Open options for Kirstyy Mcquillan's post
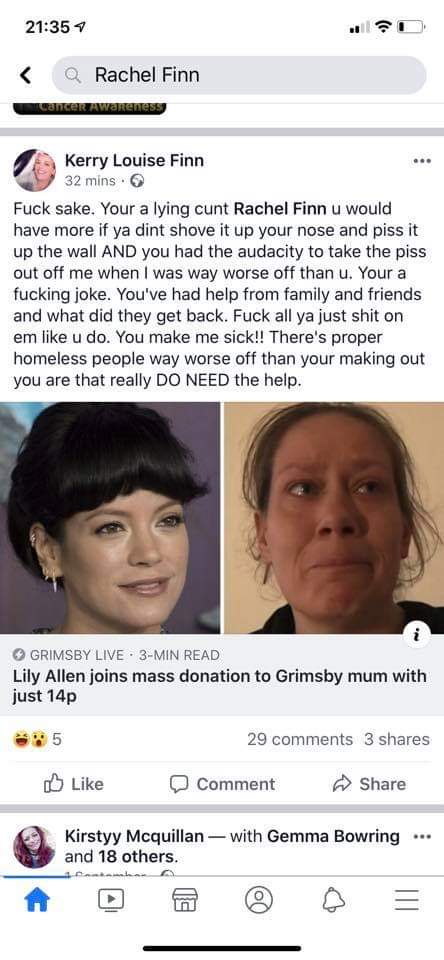444x960 pixels. click(422, 836)
